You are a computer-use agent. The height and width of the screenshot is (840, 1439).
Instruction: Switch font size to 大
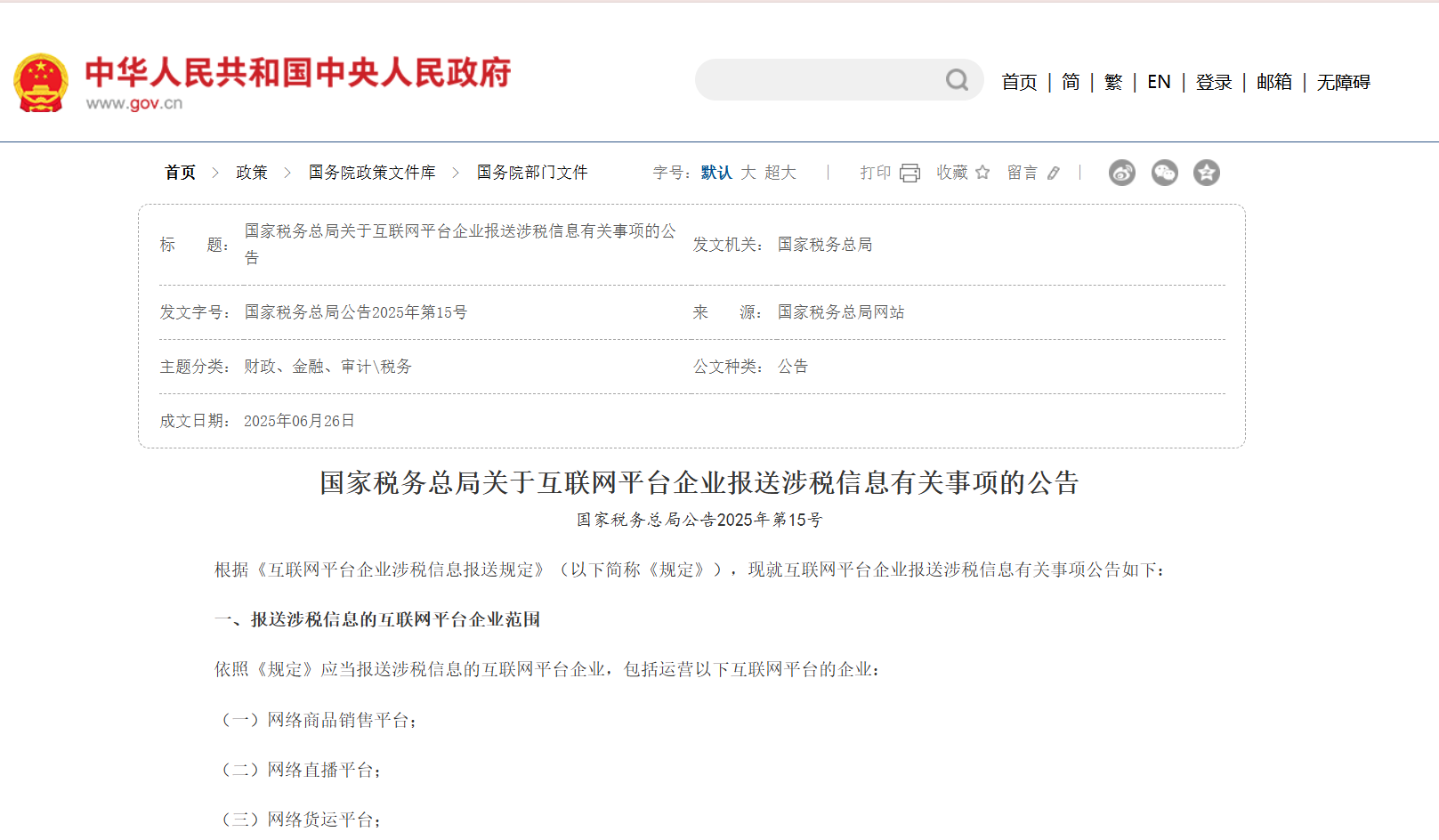tap(748, 173)
